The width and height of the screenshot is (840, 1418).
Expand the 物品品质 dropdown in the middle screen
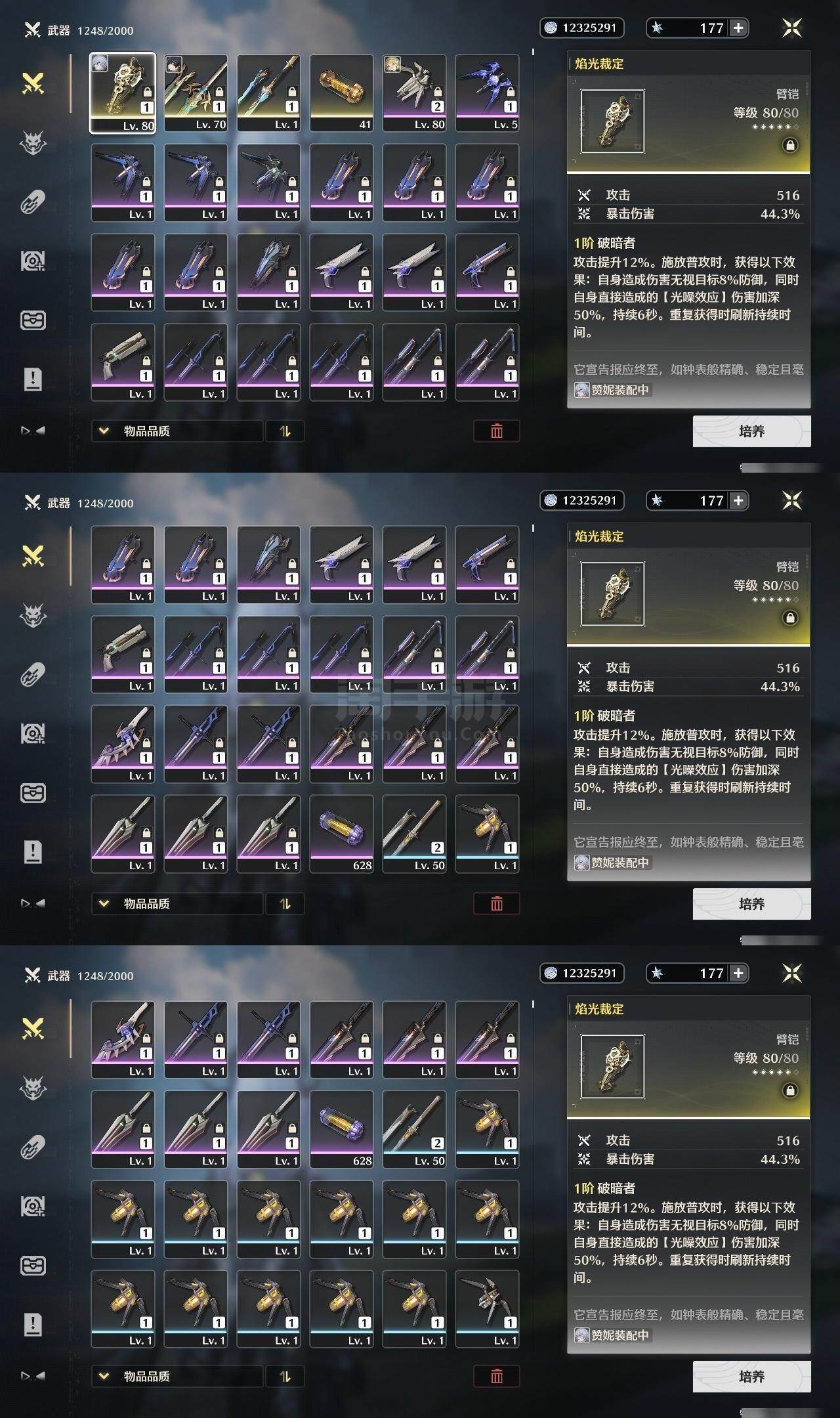(177, 904)
